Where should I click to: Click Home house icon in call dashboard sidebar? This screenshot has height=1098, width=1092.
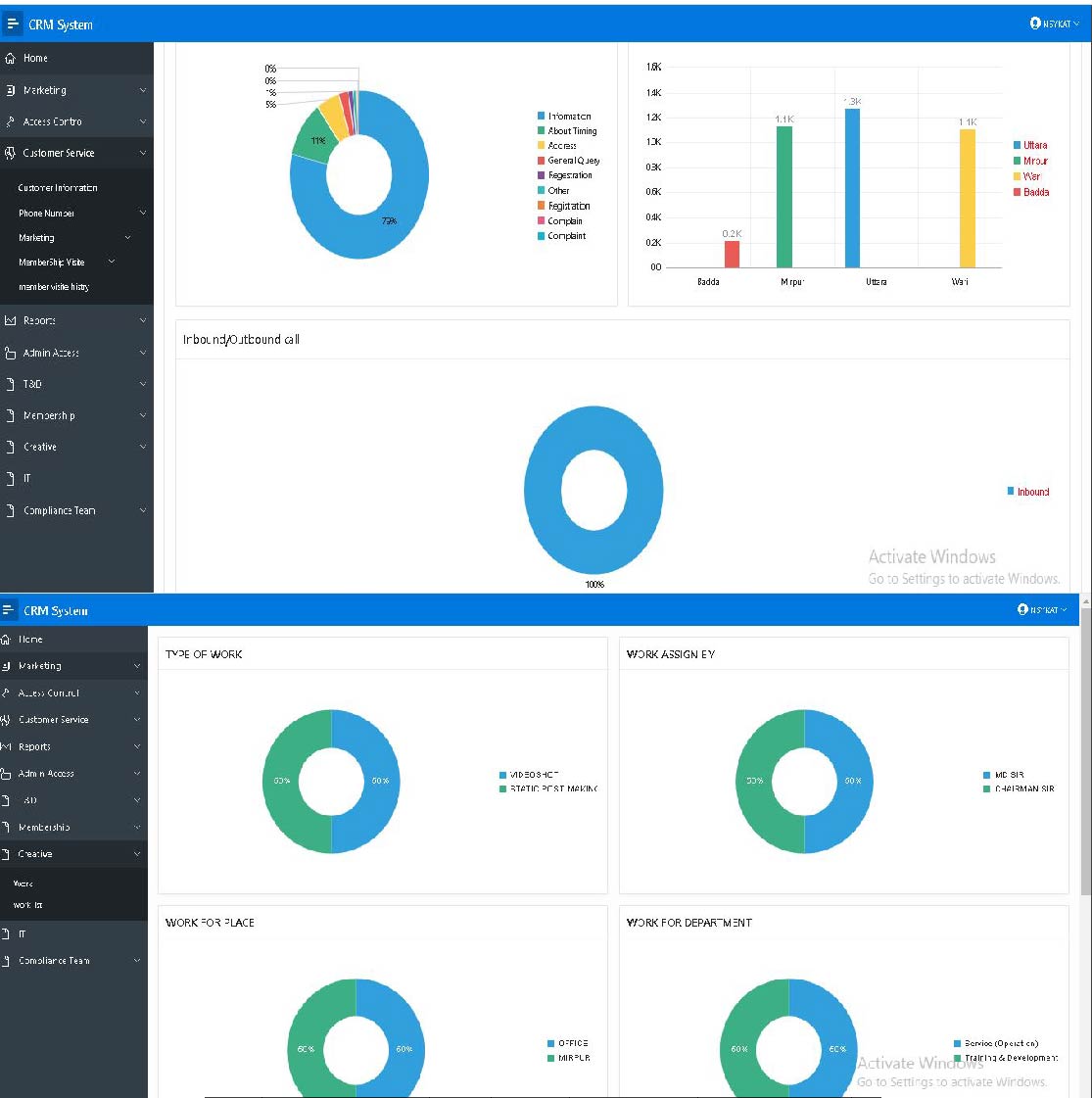click(x=10, y=58)
